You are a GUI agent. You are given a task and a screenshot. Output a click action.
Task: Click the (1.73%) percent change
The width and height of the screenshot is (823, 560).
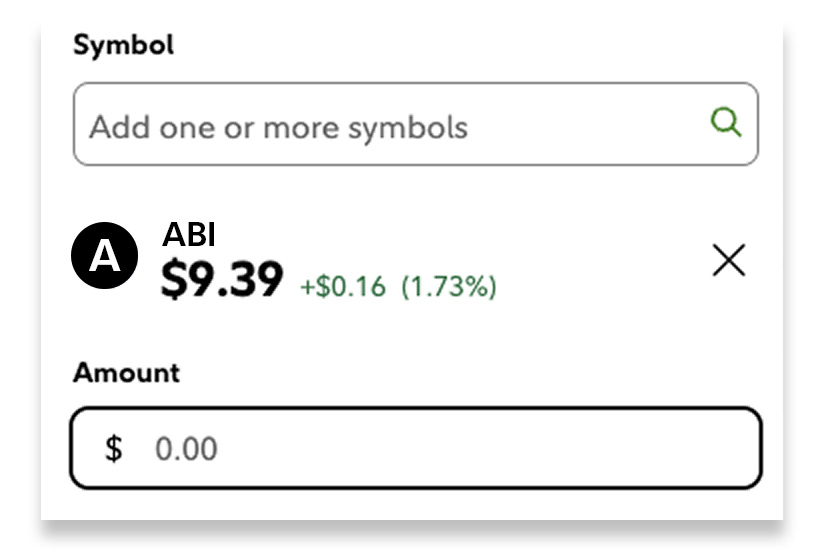pos(449,288)
